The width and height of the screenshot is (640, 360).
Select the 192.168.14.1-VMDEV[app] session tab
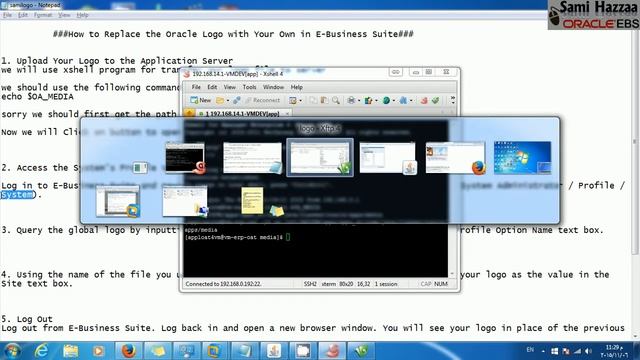point(242,113)
